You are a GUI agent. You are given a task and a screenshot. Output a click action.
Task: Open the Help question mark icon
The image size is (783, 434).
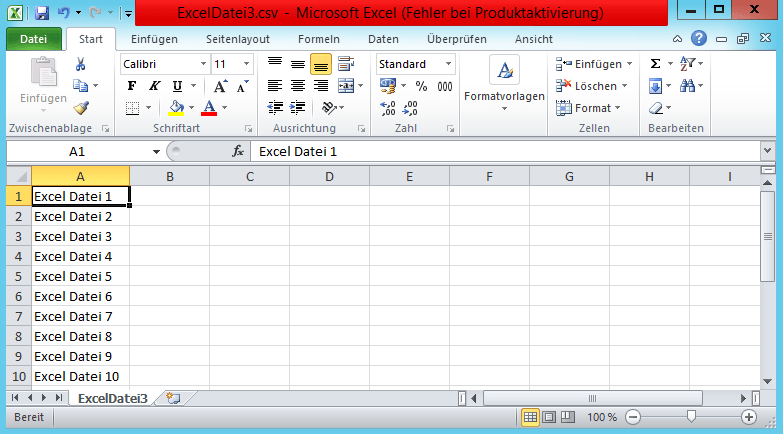point(698,38)
